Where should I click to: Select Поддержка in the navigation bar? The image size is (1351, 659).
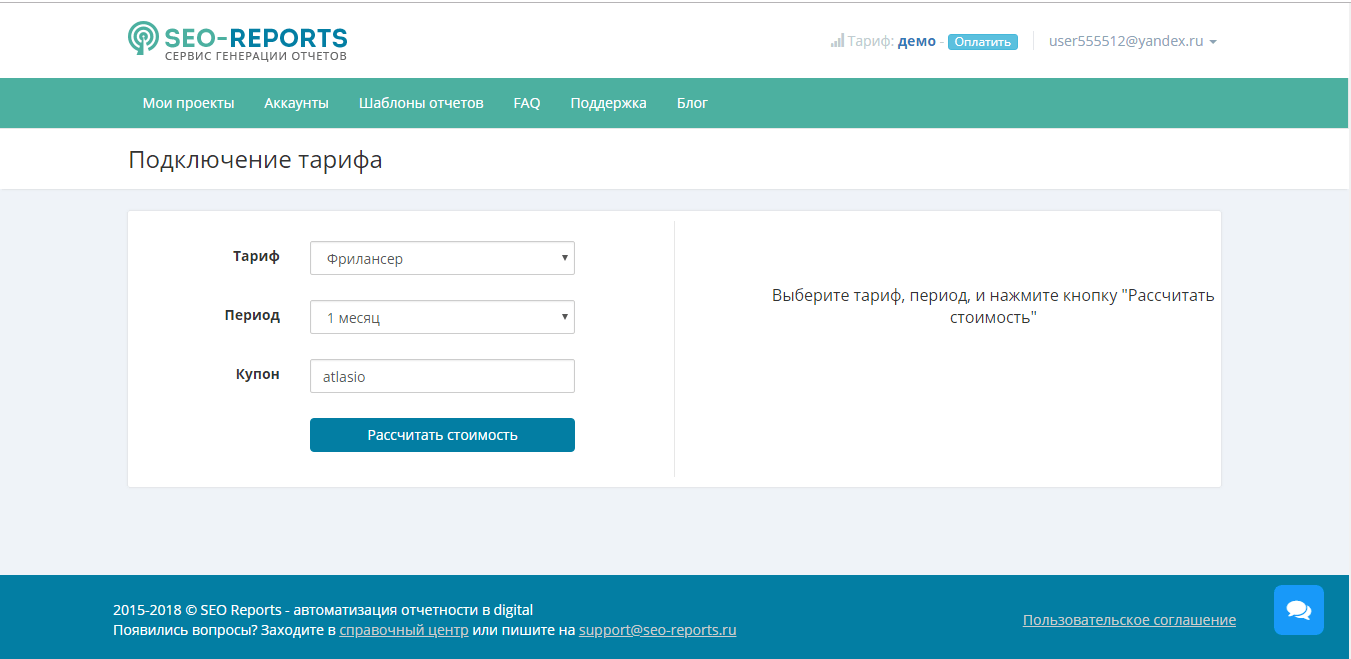[608, 103]
